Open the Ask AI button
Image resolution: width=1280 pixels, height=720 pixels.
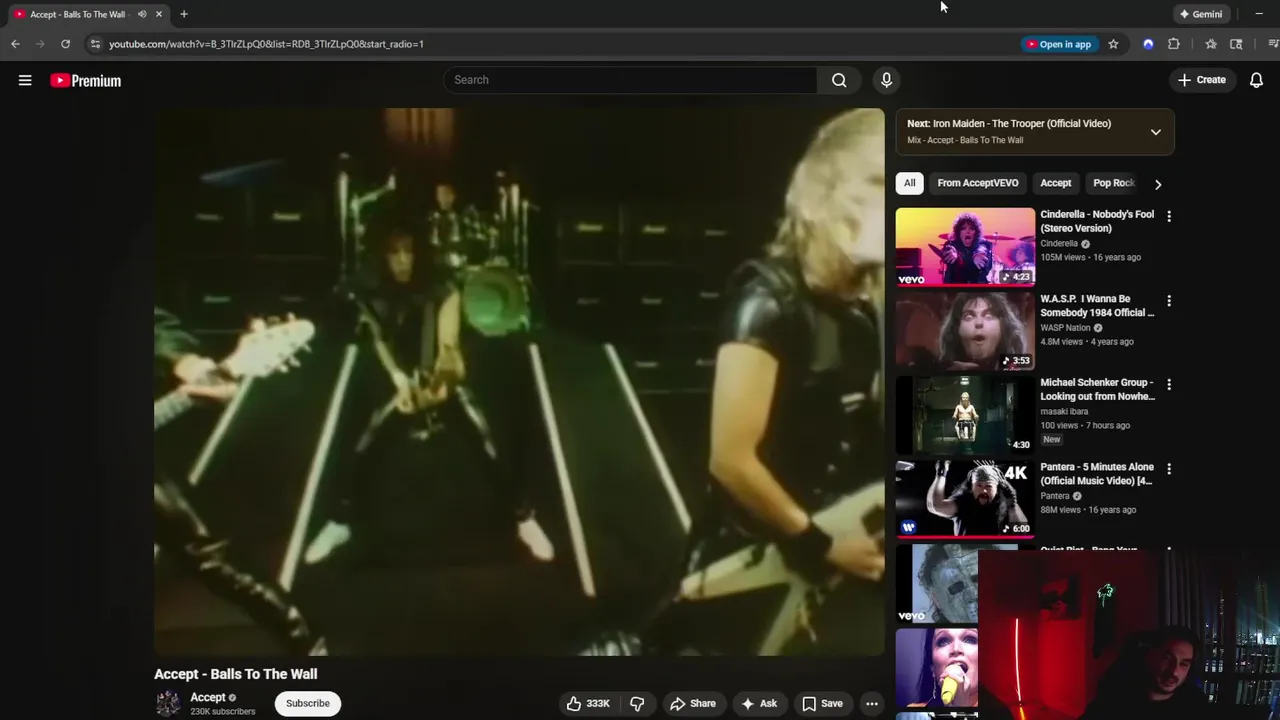(x=758, y=703)
